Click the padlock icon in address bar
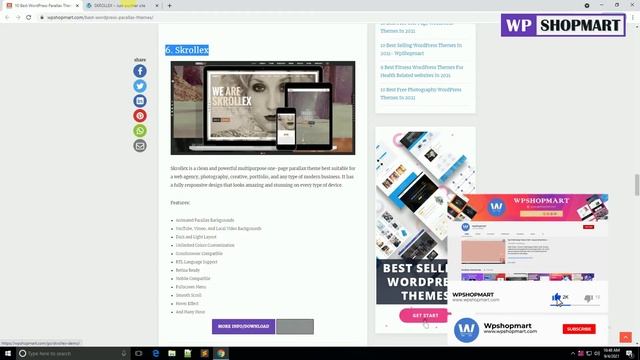Screen dimensions: 640x360 coord(42,18)
